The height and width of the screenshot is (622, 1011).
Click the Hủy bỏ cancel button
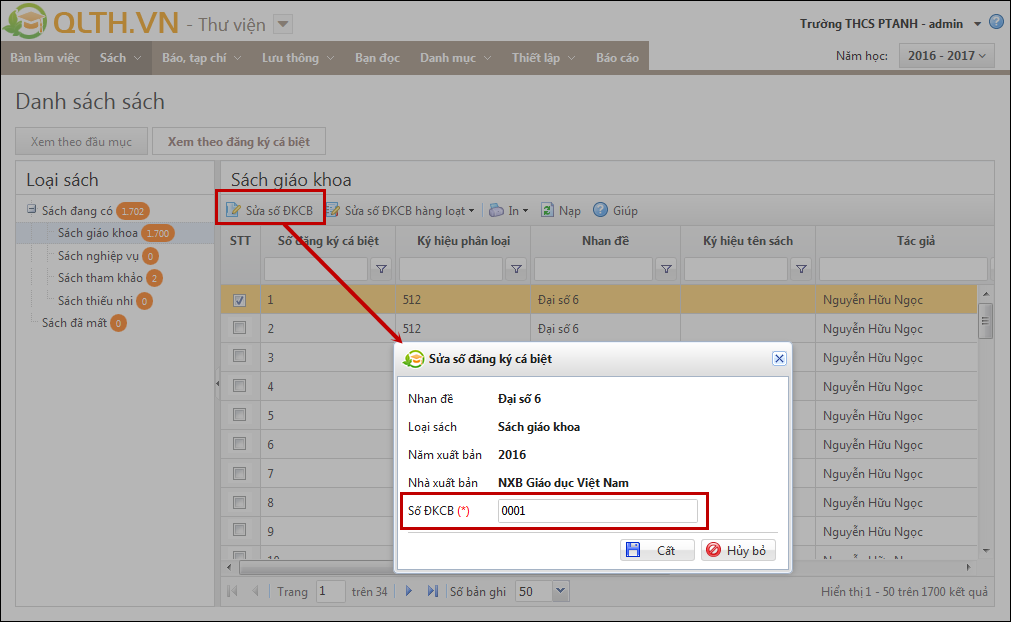[x=738, y=550]
